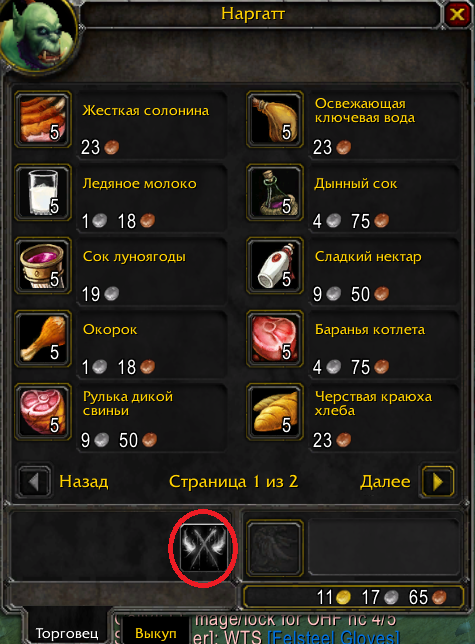Image resolution: width=475 pixels, height=644 pixels.
Task: Select the Дынный сок bottle icon
Action: tap(275, 192)
